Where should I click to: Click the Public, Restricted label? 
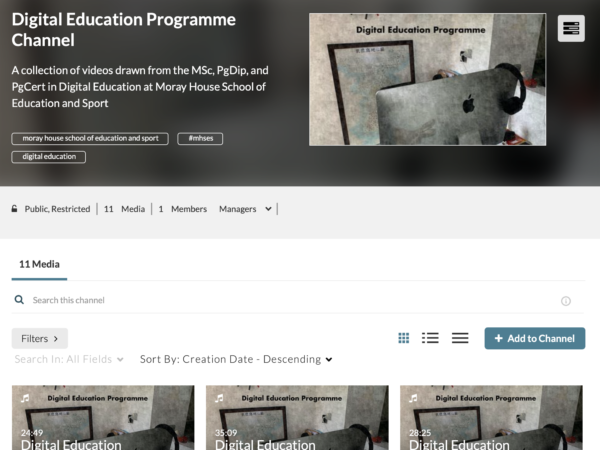pos(57,209)
